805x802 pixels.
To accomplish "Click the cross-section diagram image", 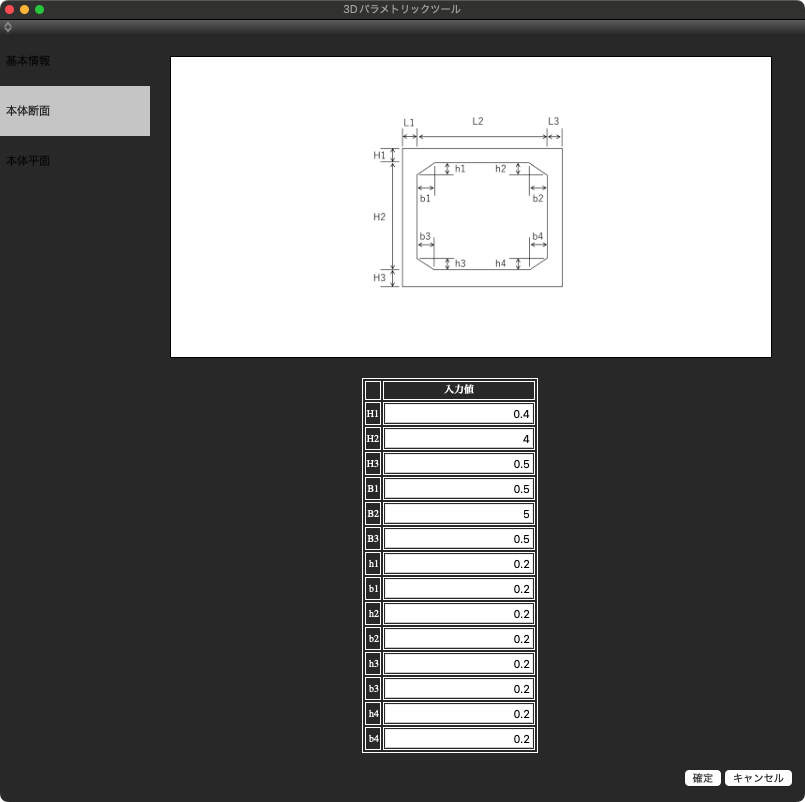I will [x=471, y=207].
